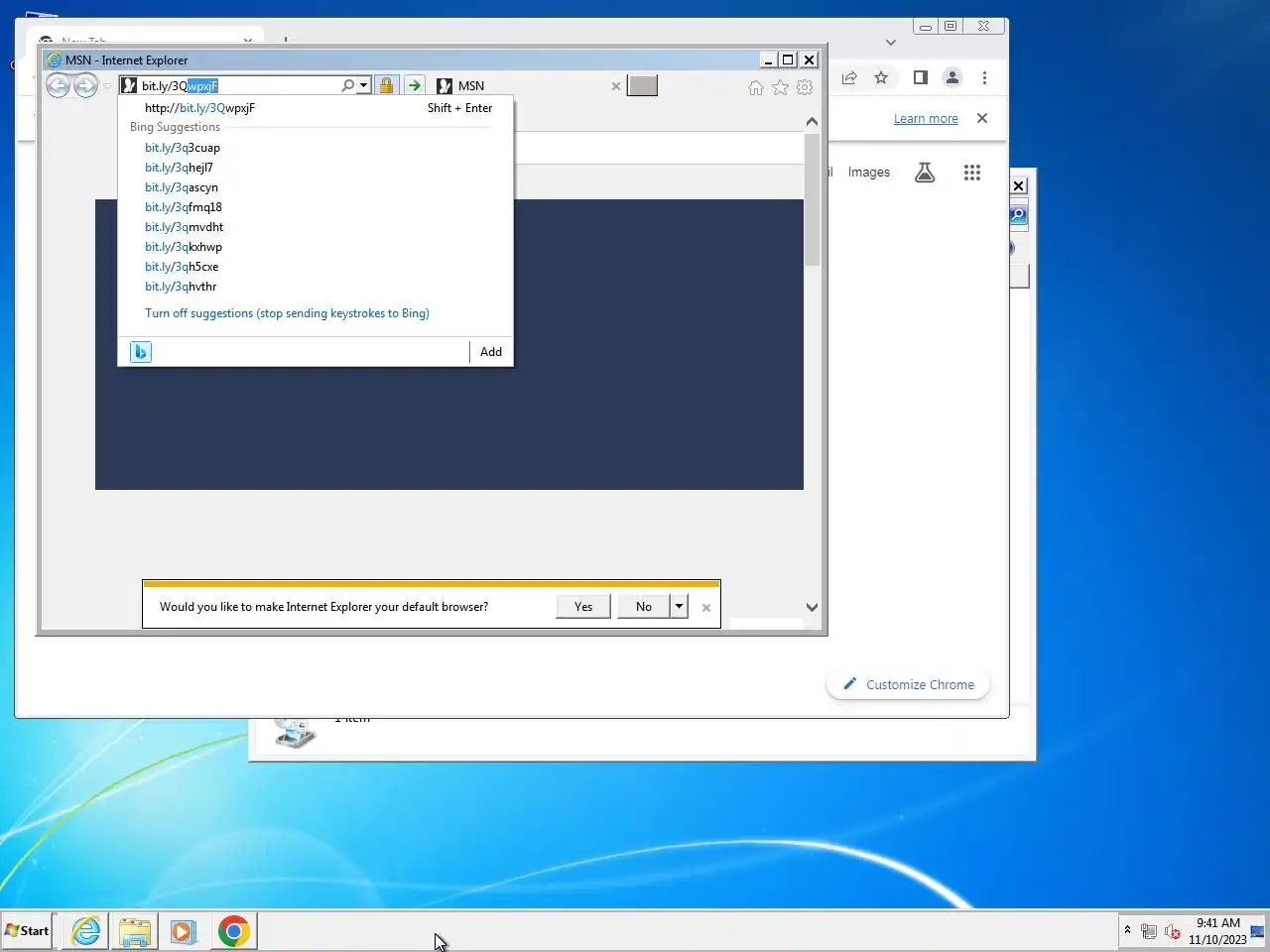Open recent pages dropdown beside forward arrow
Image resolution: width=1270 pixels, height=952 pixels.
107,86
